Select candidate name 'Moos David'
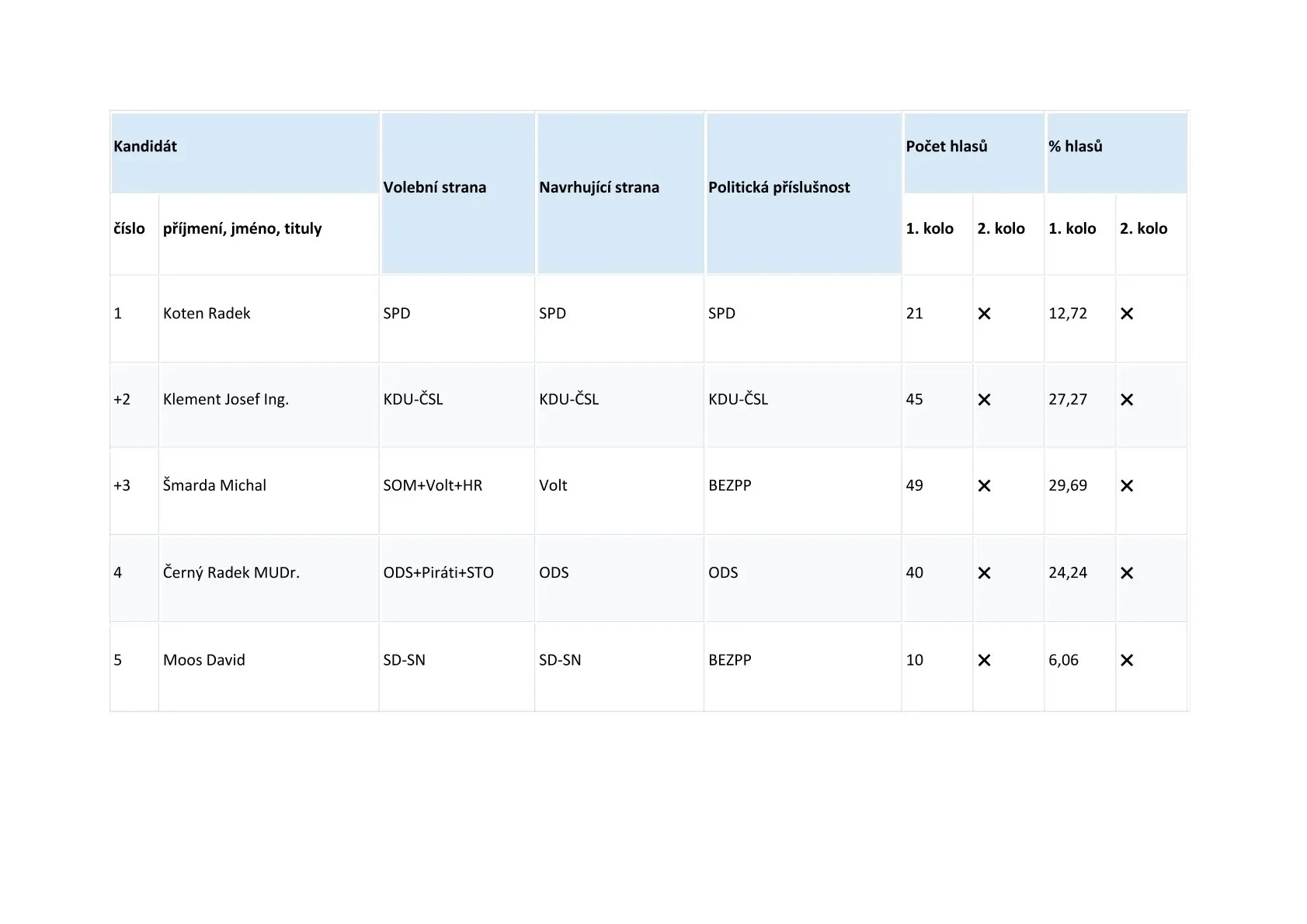This screenshot has height=924, width=1307. (204, 660)
